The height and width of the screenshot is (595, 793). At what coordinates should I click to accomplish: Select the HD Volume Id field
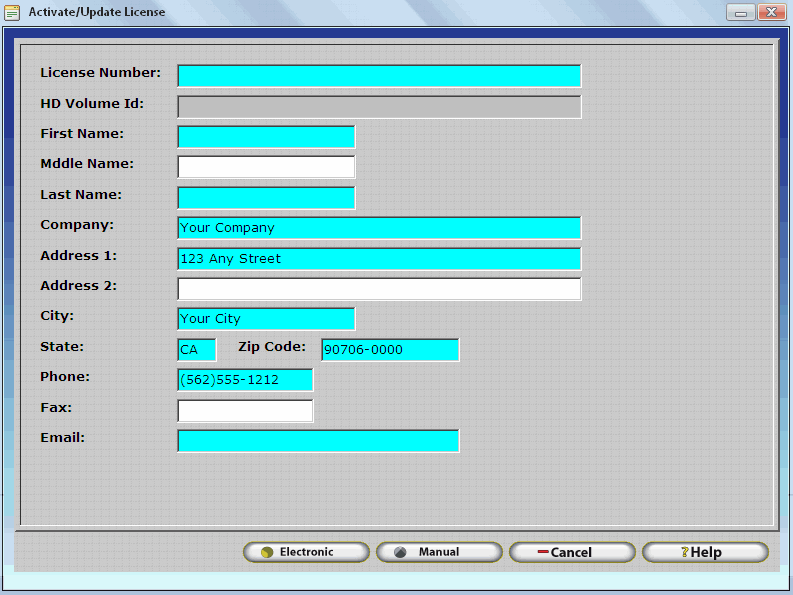[379, 107]
